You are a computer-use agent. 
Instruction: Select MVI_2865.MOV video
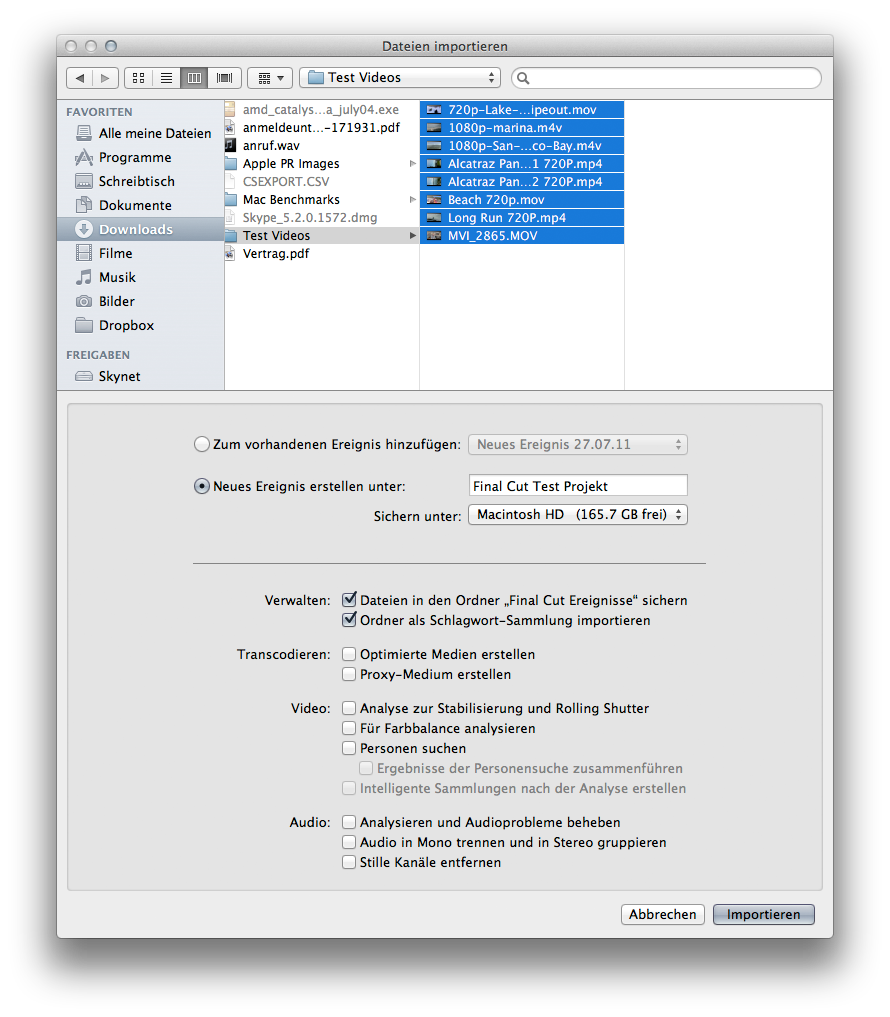tap(522, 235)
